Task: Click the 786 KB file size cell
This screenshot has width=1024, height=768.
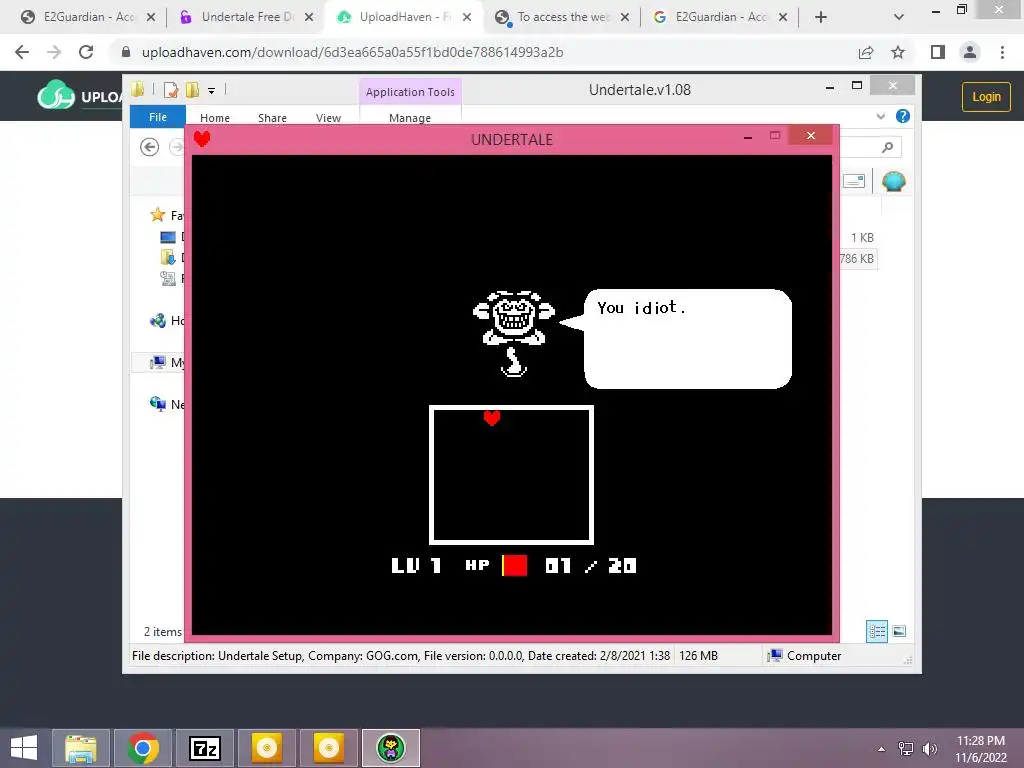Action: coord(857,259)
